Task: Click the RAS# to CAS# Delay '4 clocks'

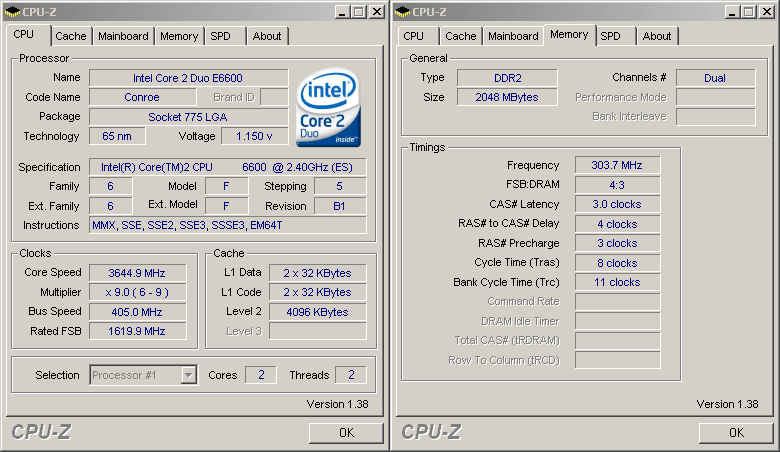Action: point(617,224)
